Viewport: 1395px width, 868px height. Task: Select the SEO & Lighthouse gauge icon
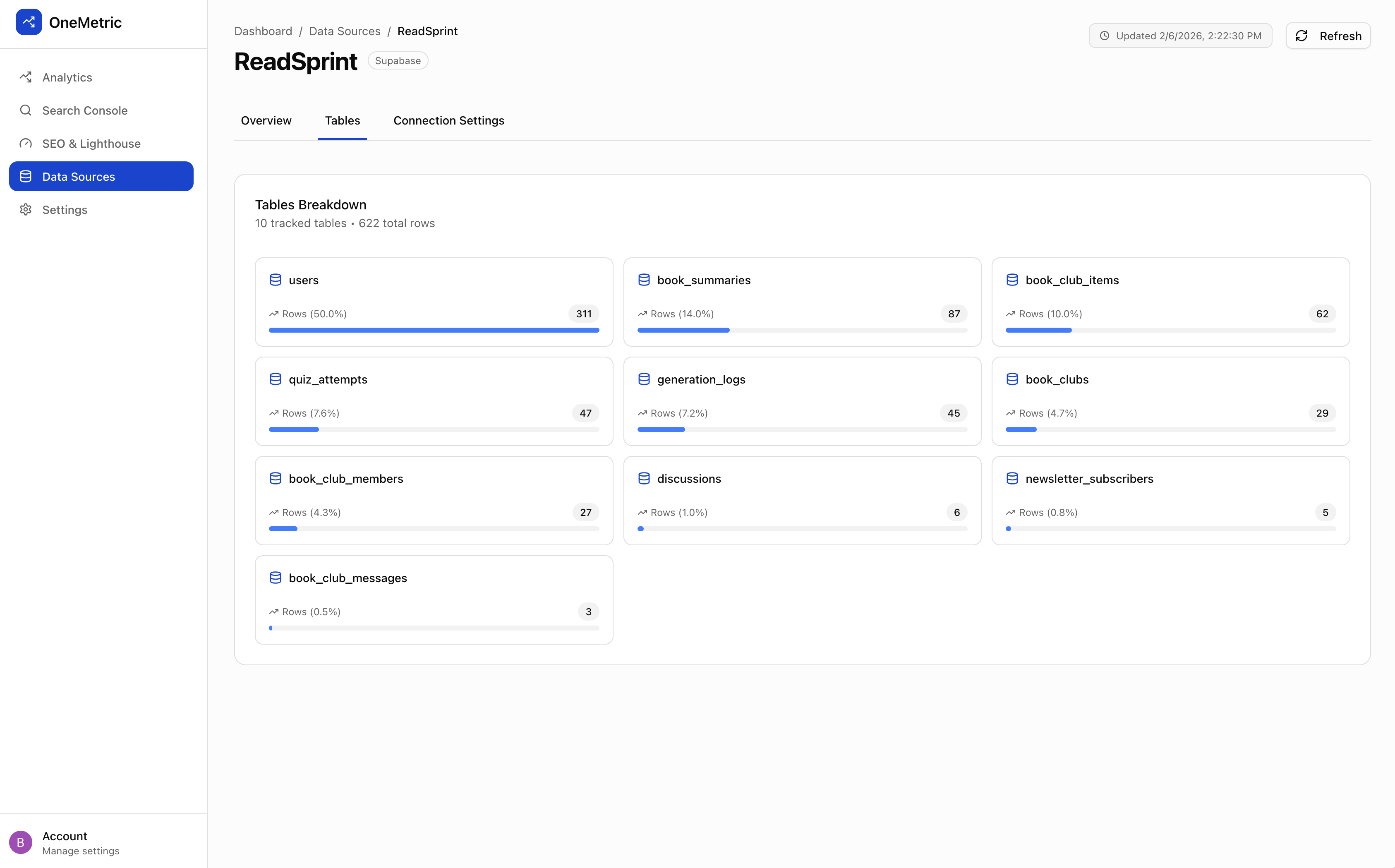[25, 143]
